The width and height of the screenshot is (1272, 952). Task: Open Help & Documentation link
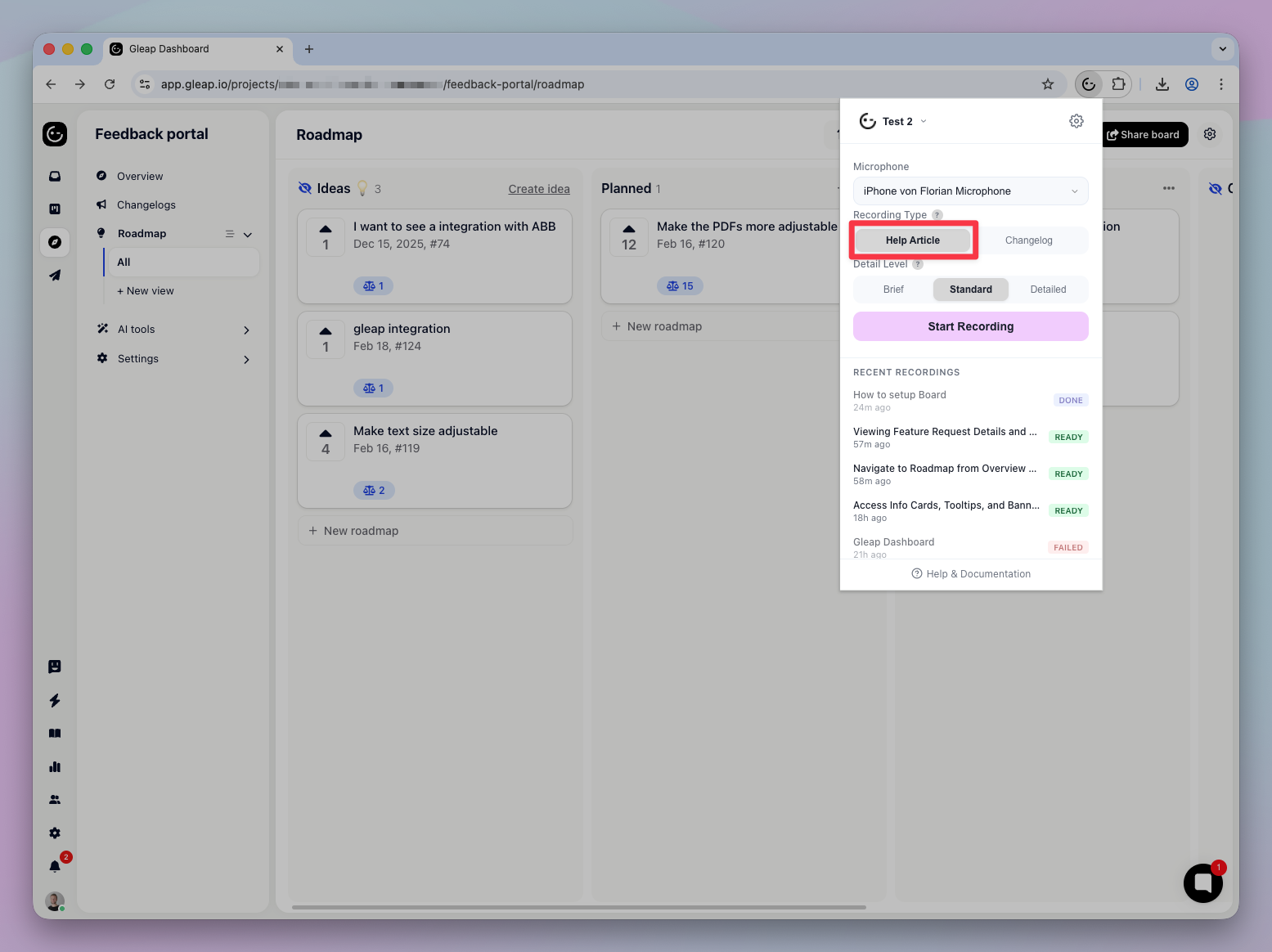(971, 574)
